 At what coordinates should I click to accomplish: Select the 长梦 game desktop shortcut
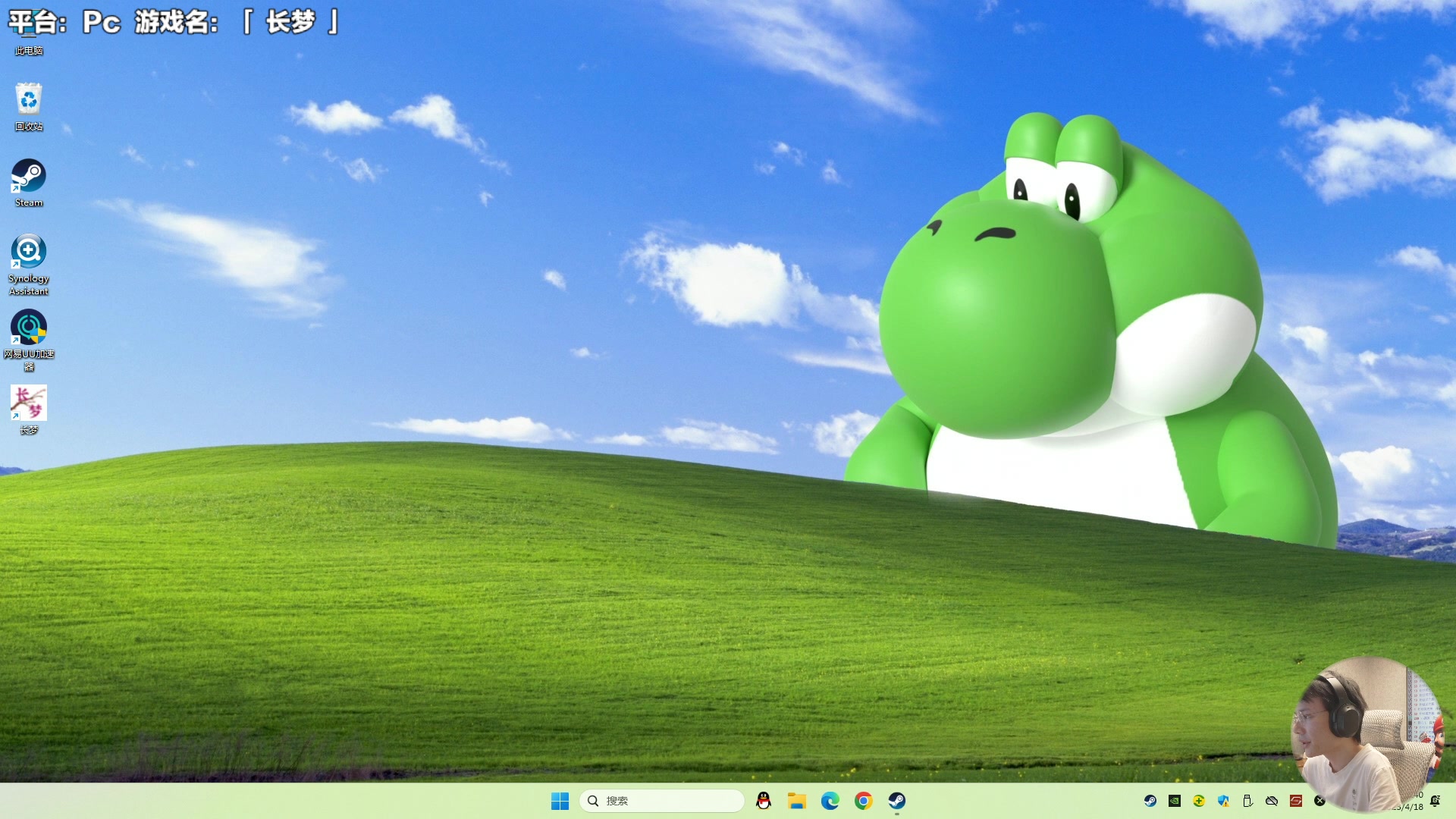(29, 410)
